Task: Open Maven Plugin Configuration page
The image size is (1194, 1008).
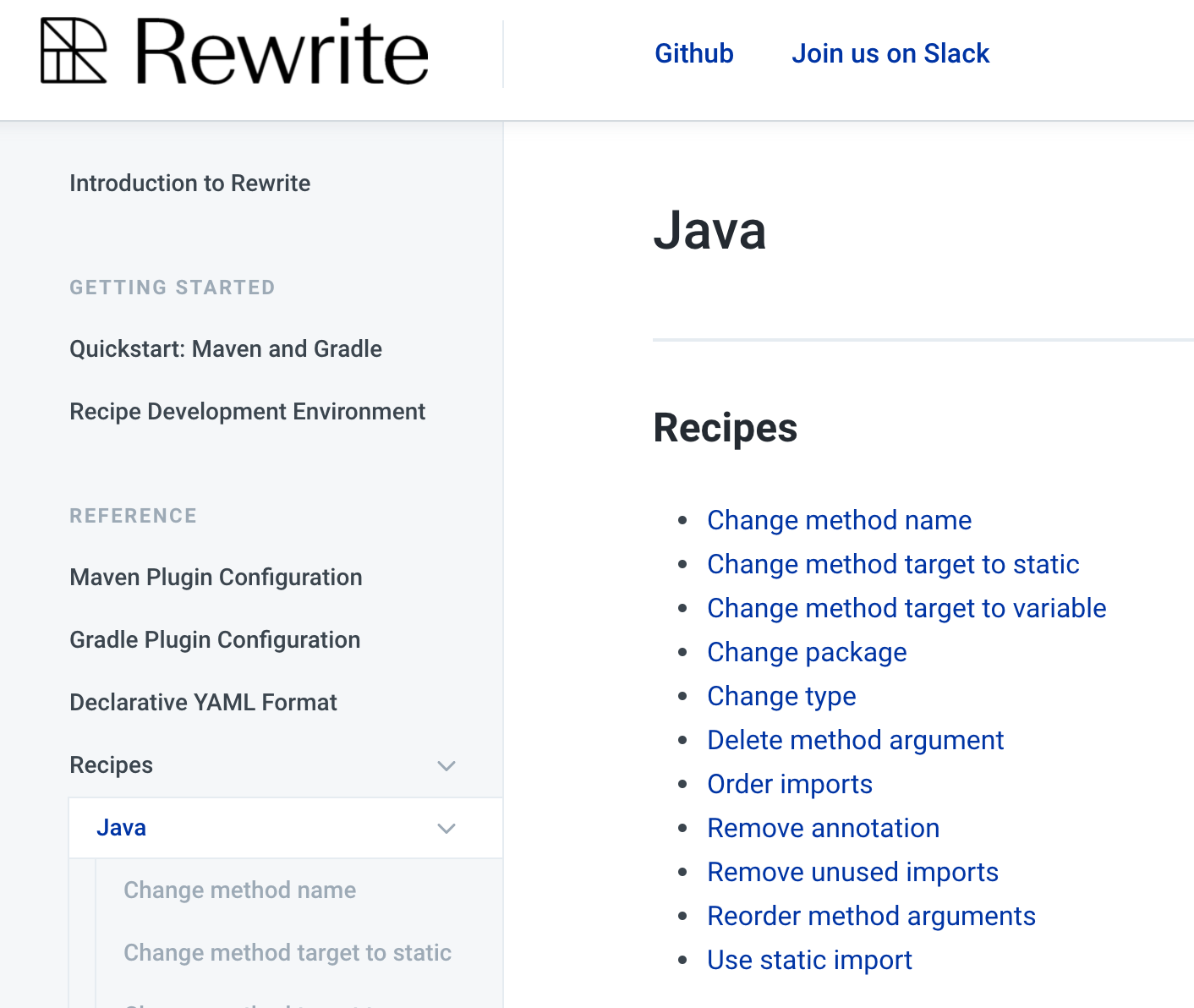Action: 216,578
